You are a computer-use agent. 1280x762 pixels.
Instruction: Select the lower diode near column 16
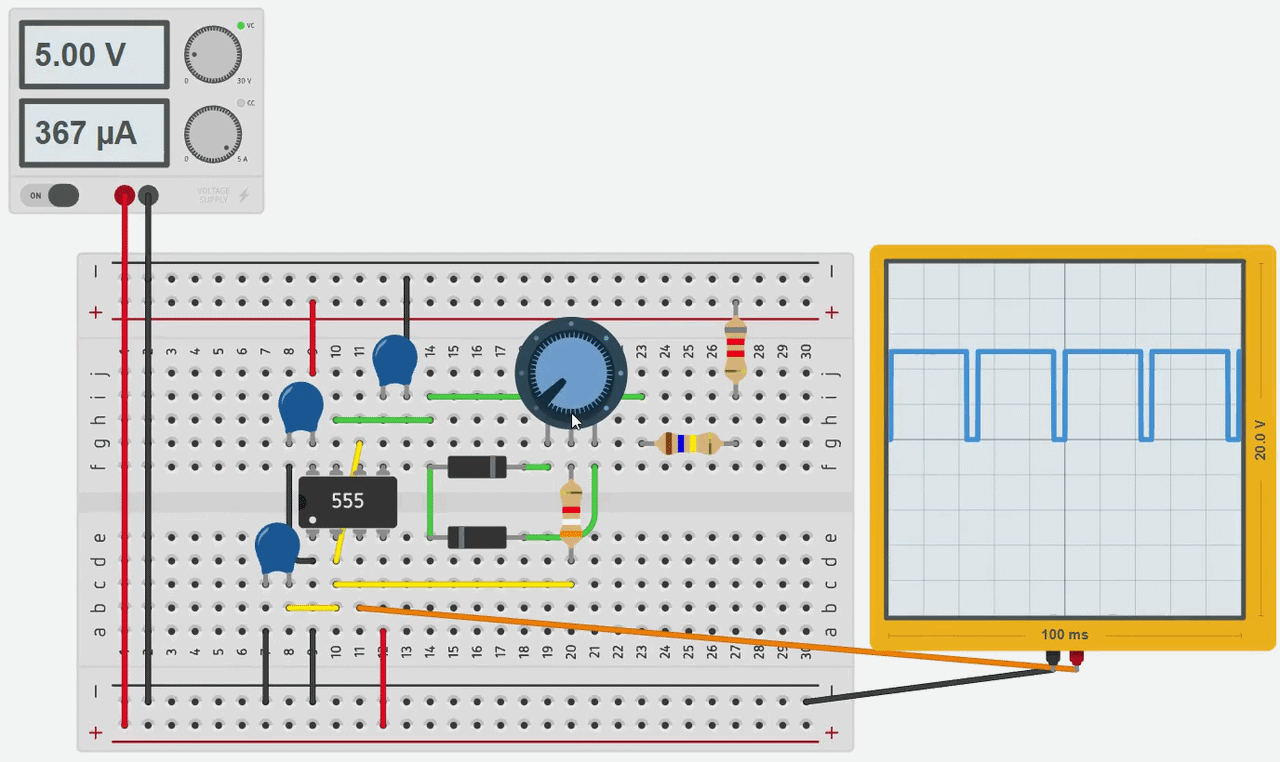[477, 537]
